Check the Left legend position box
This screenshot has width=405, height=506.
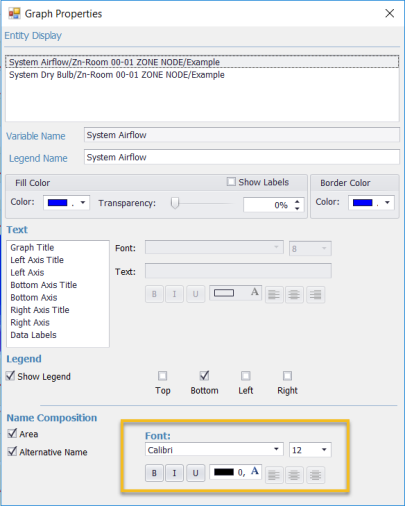(x=246, y=376)
